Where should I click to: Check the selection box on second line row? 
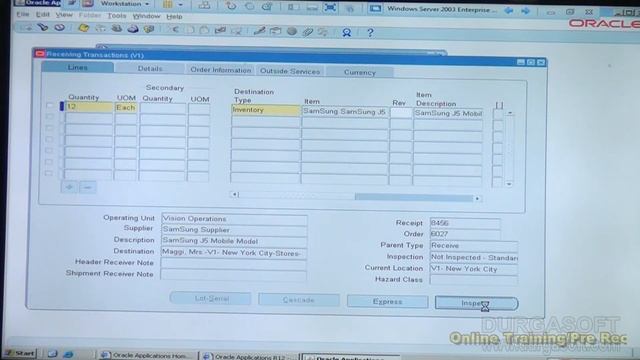pos(50,117)
